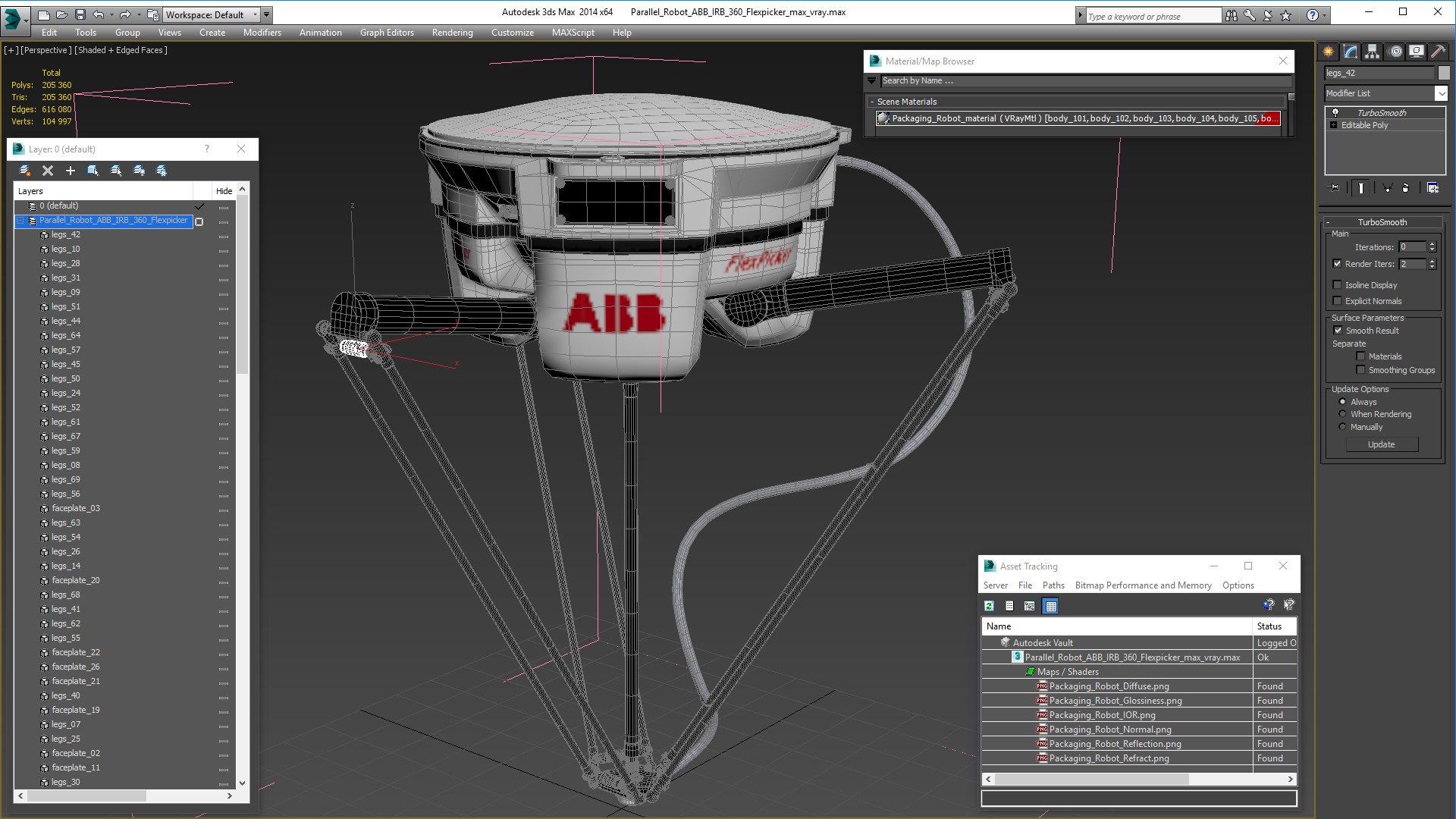
Task: Collapse Scene Materials group in Material Browser
Action: pyautogui.click(x=872, y=102)
